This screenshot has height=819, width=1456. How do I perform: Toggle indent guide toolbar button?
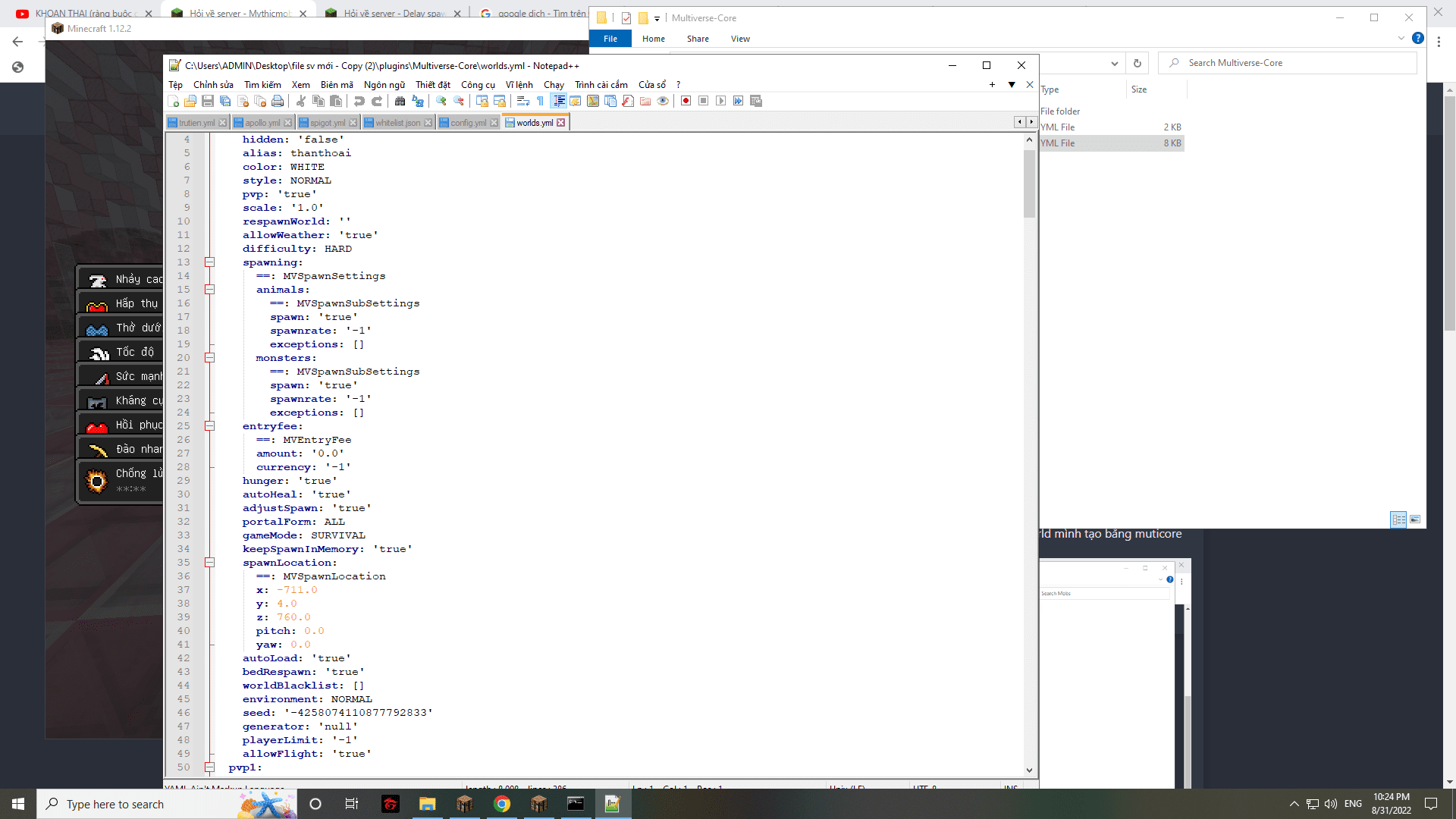point(559,101)
